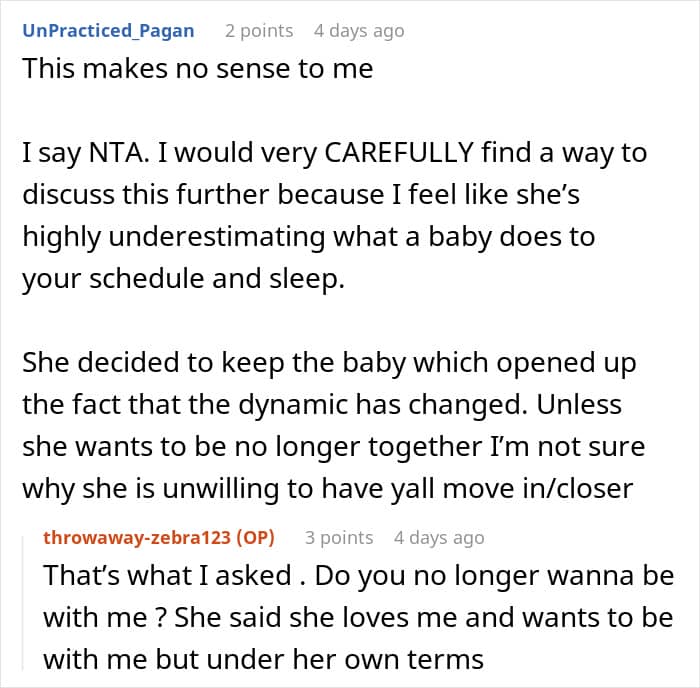The height and width of the screenshot is (688, 700).
Task: Open the "4 days ago" timestamp on OP's reply
Action: pyautogui.click(x=439, y=538)
